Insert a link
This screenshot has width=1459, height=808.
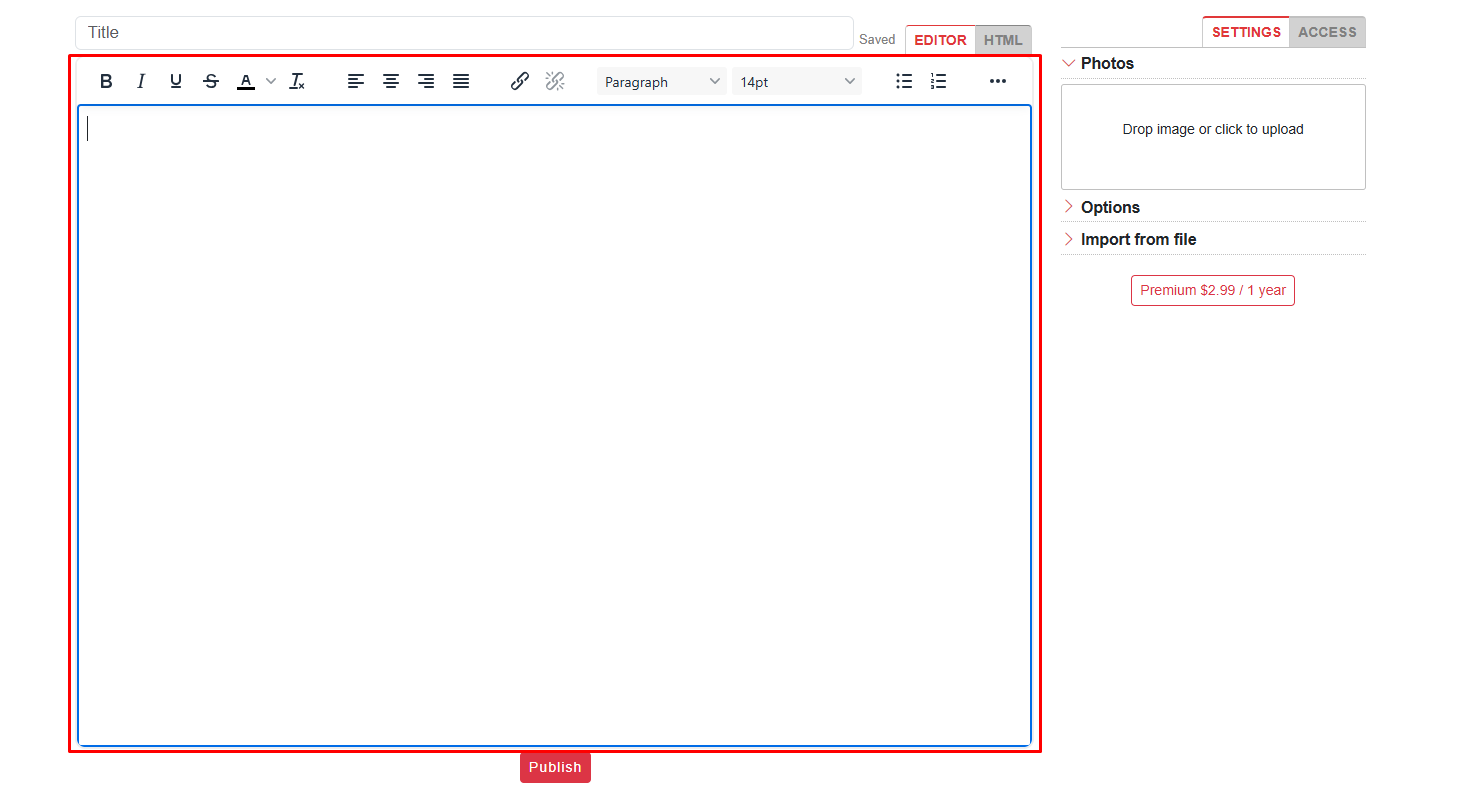[x=520, y=82]
